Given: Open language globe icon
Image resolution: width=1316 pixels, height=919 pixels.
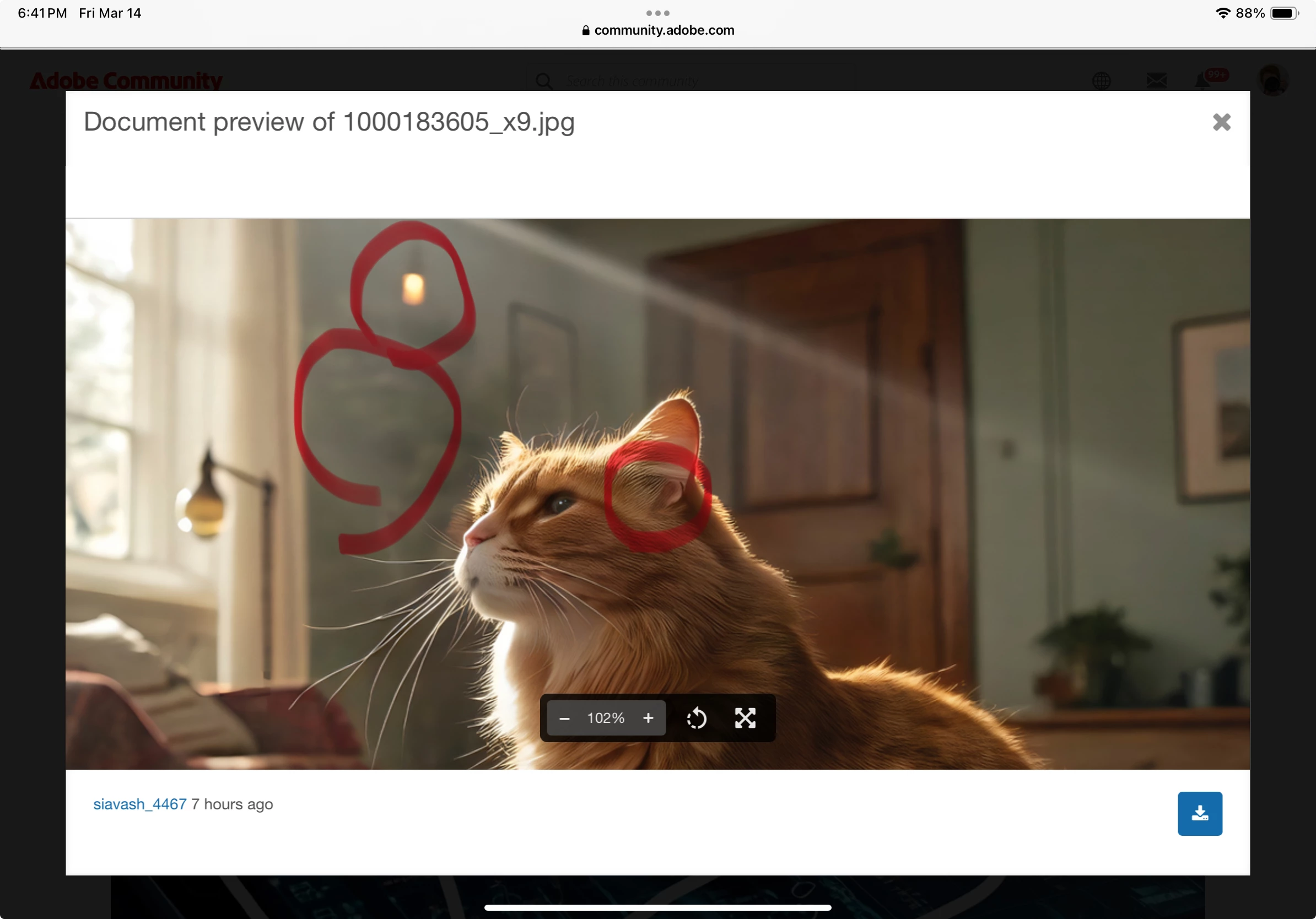Looking at the screenshot, I should tap(1101, 81).
